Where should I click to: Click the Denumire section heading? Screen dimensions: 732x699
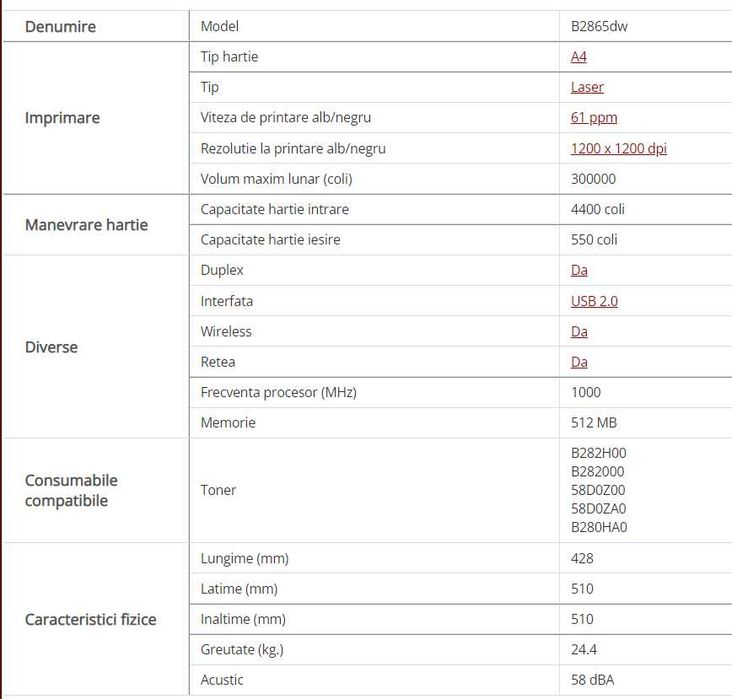click(x=60, y=27)
